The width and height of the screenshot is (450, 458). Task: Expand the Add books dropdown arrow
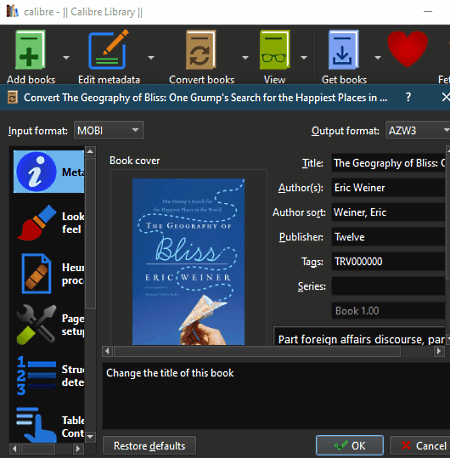coord(66,58)
